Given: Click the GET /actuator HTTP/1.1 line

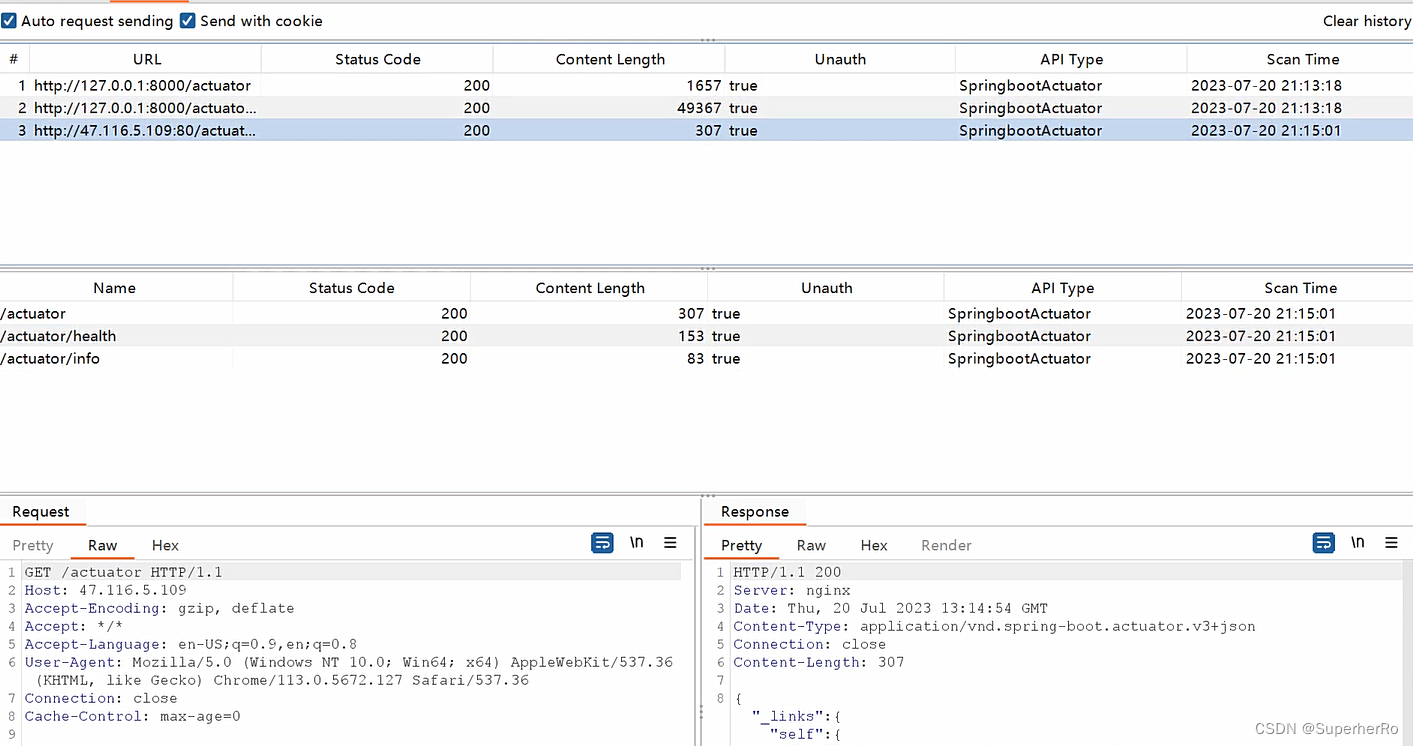Looking at the screenshot, I should (123, 572).
